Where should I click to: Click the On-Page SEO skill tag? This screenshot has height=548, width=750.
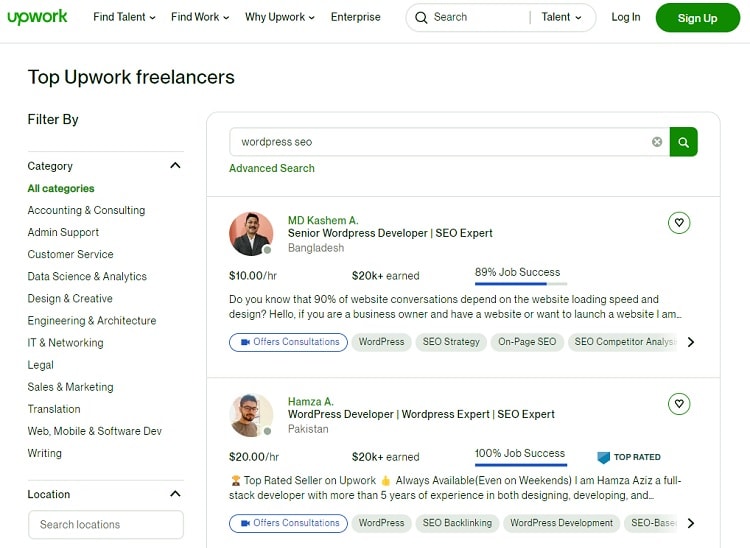pos(527,342)
